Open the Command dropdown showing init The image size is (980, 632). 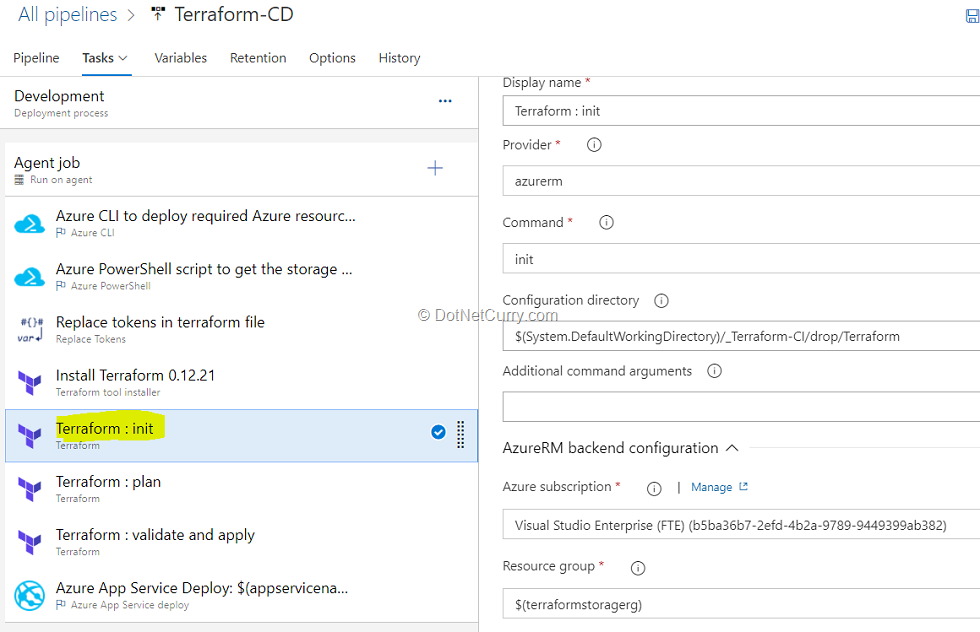coord(741,259)
